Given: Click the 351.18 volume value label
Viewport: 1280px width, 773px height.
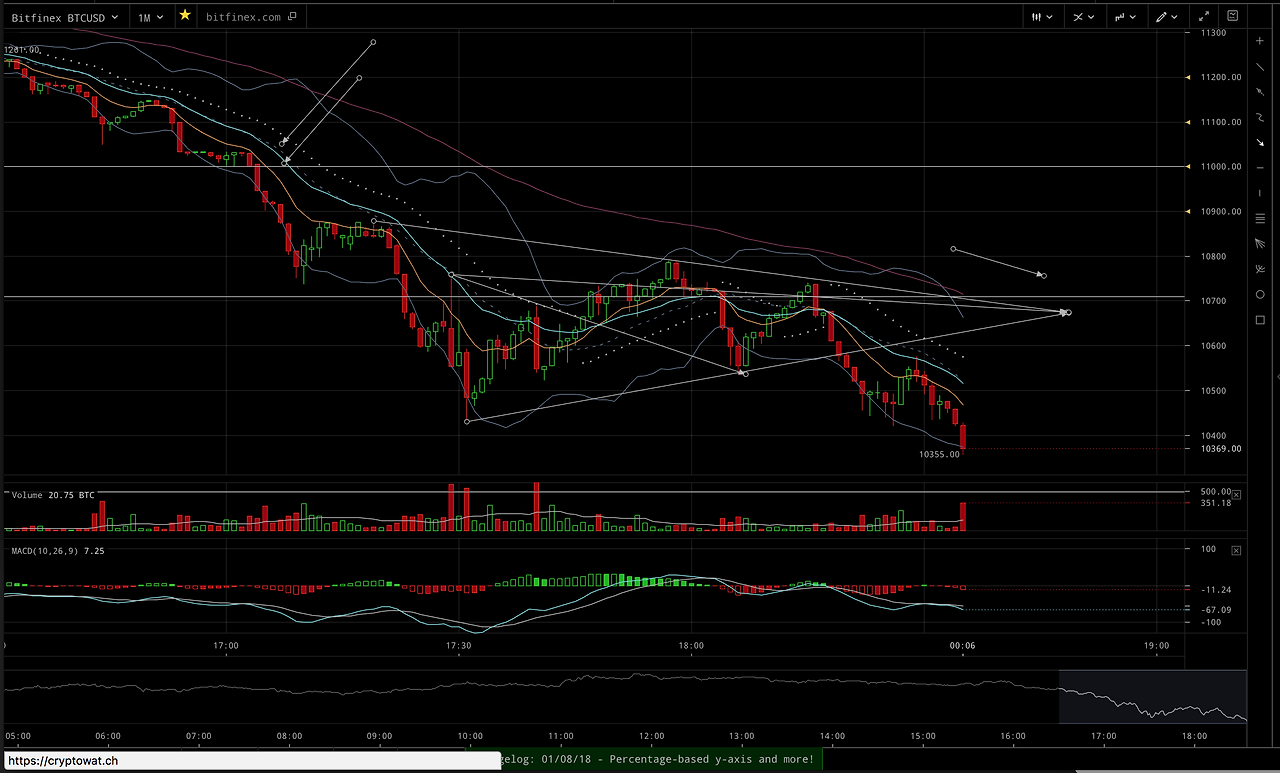Looking at the screenshot, I should tap(1215, 503).
